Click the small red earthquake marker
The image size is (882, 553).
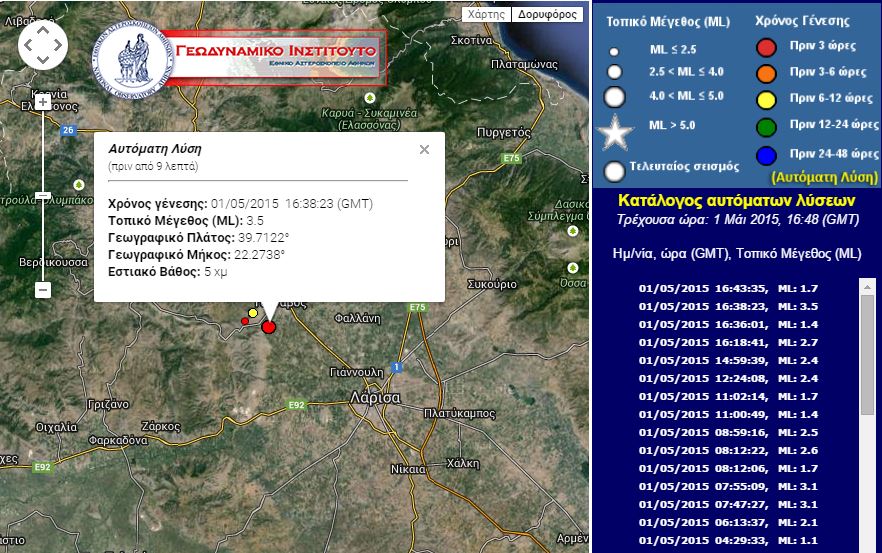[245, 321]
